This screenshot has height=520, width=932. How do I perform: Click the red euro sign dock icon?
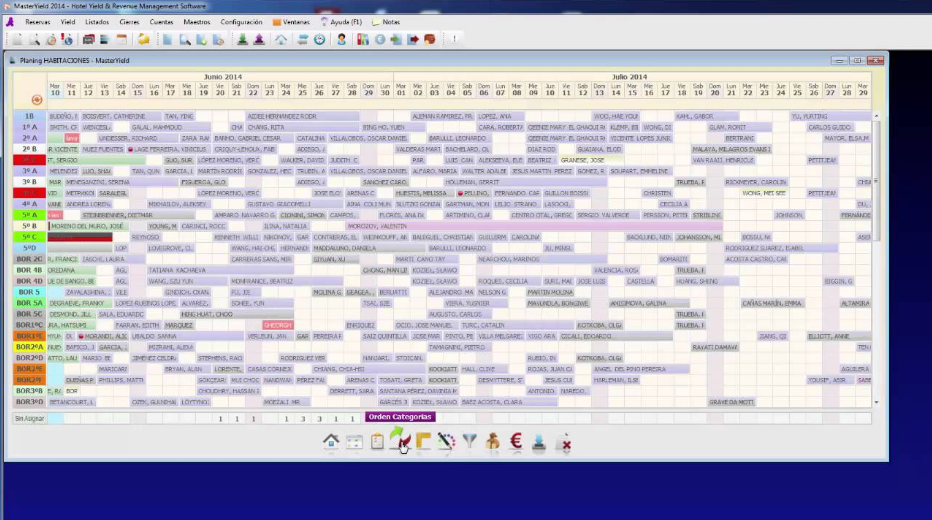pos(516,442)
